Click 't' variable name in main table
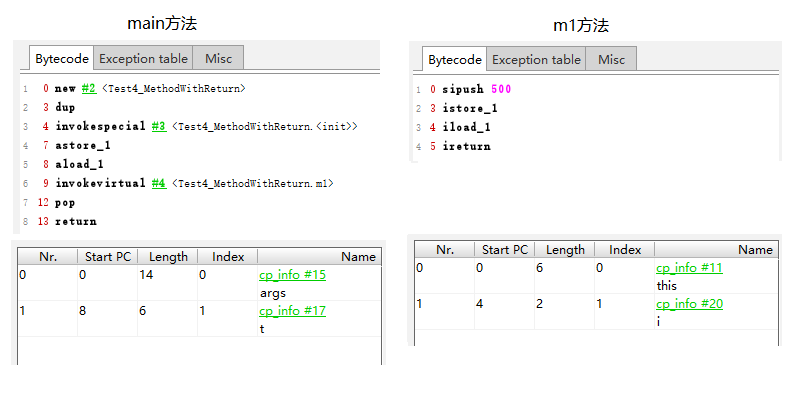 coord(262,329)
